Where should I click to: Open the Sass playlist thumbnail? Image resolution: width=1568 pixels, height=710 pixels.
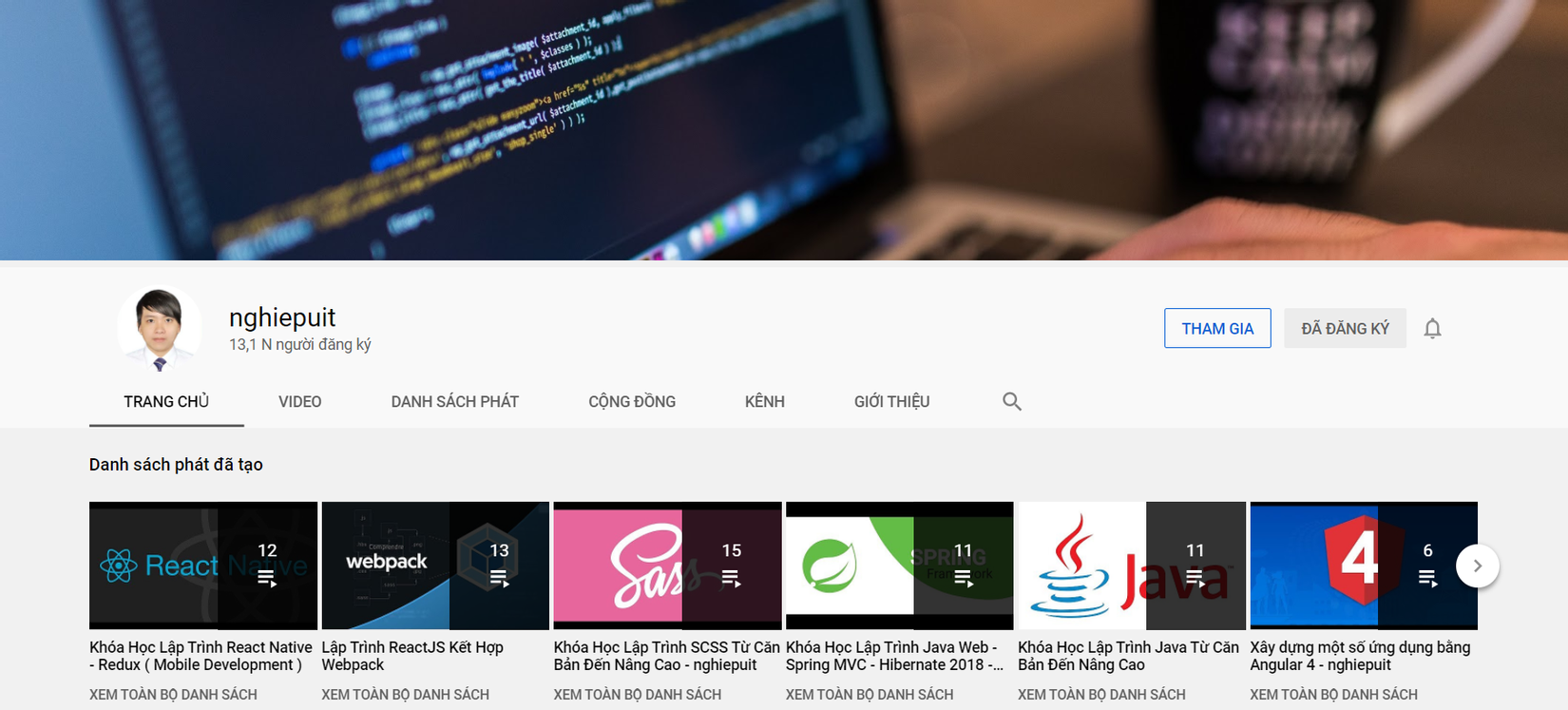point(667,566)
